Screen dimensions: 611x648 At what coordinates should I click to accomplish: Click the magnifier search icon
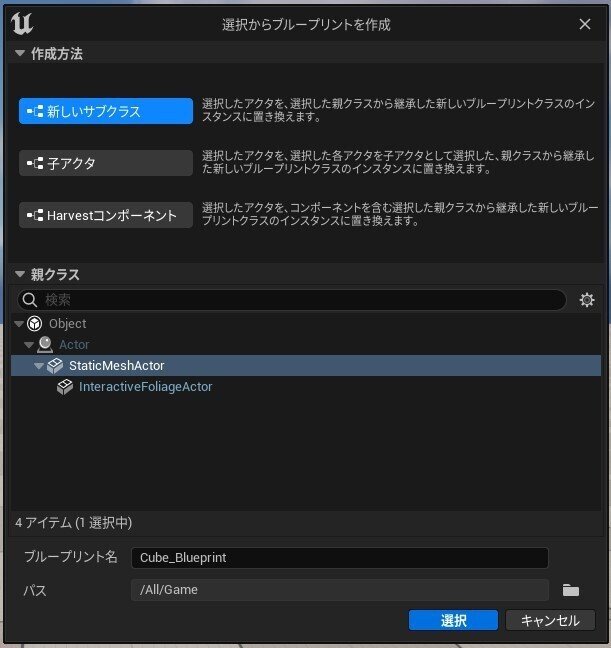(x=29, y=300)
